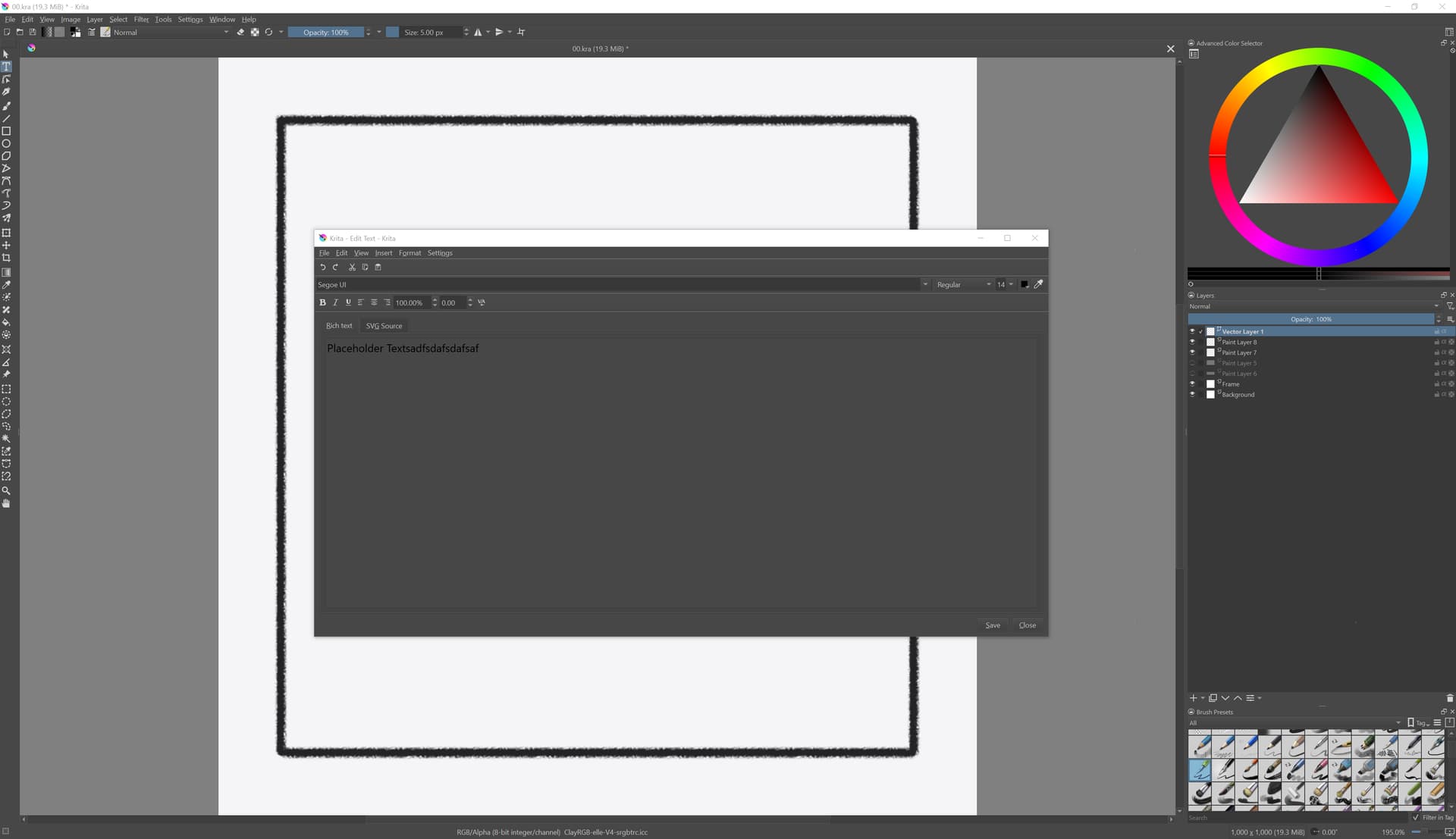The height and width of the screenshot is (839, 1456).
Task: Select the Ellipse tool in toolbox
Action: pos(6,143)
